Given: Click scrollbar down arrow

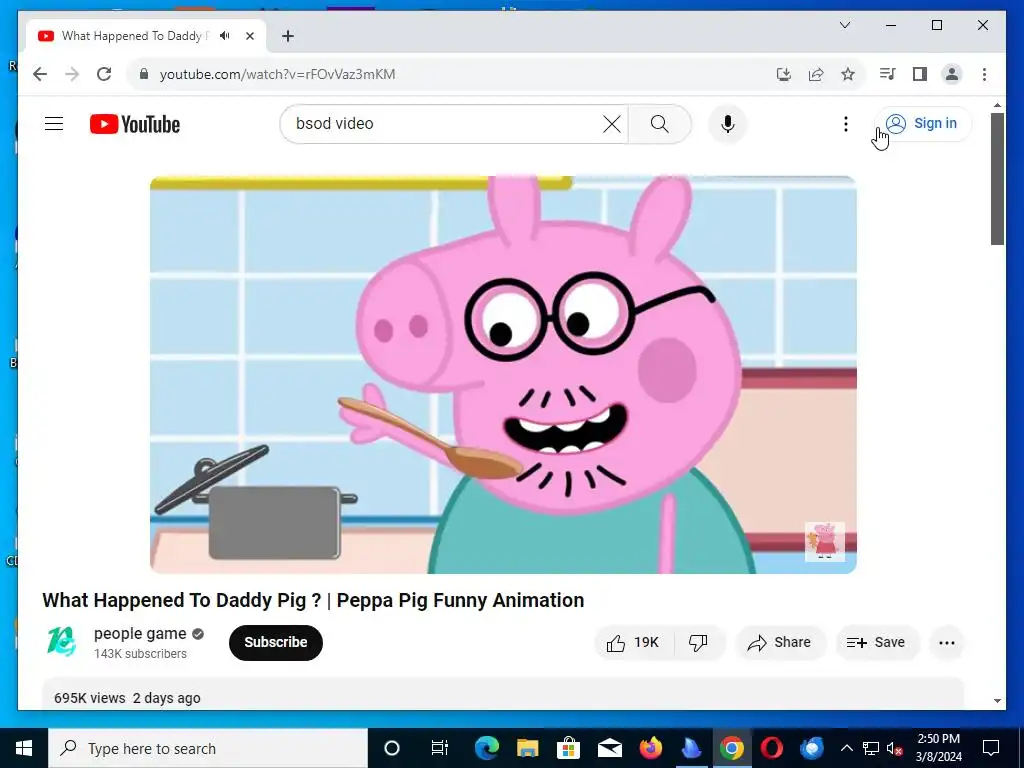Looking at the screenshot, I should [x=997, y=701].
